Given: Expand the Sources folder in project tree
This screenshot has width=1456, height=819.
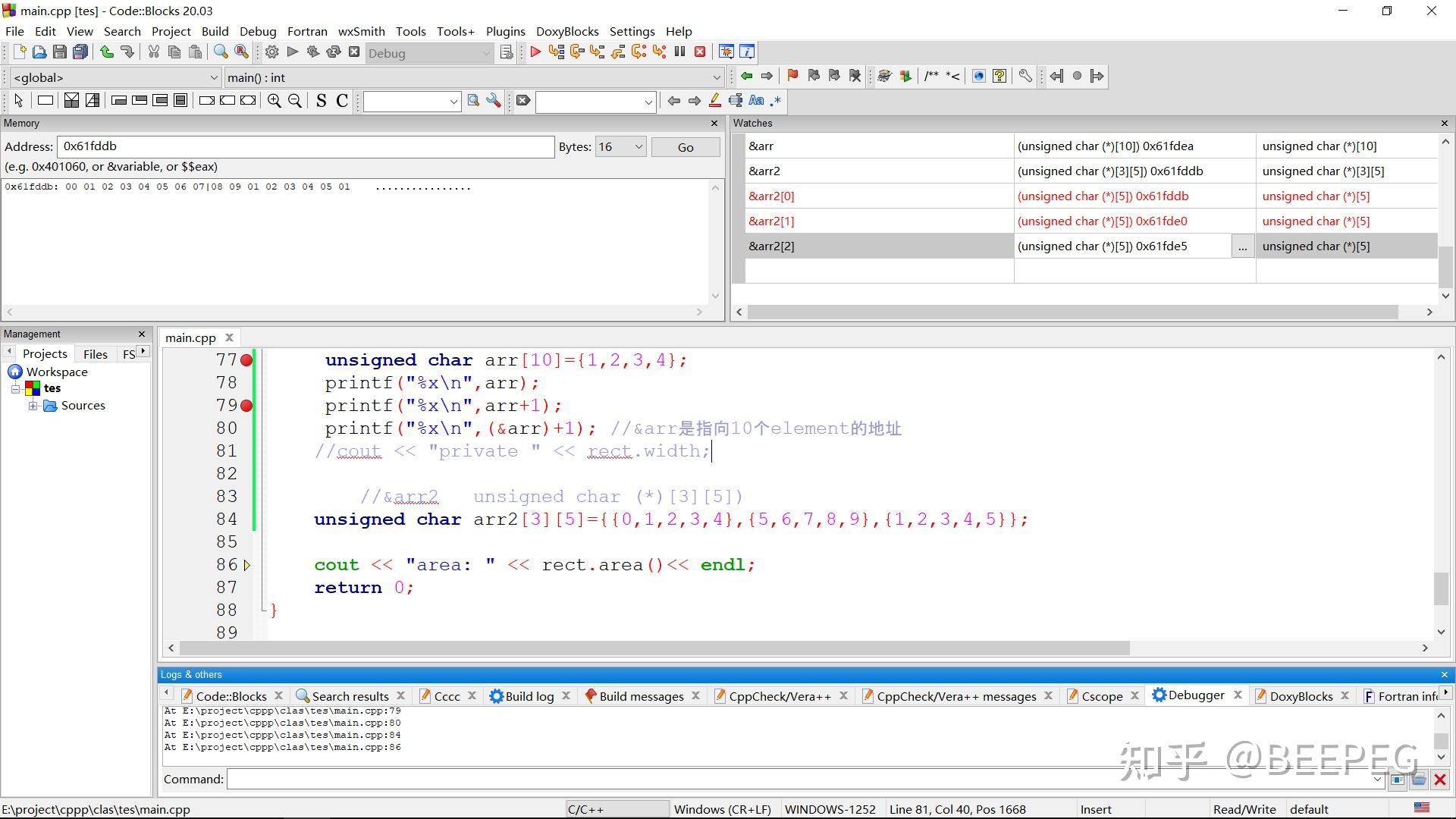Looking at the screenshot, I should (x=33, y=406).
